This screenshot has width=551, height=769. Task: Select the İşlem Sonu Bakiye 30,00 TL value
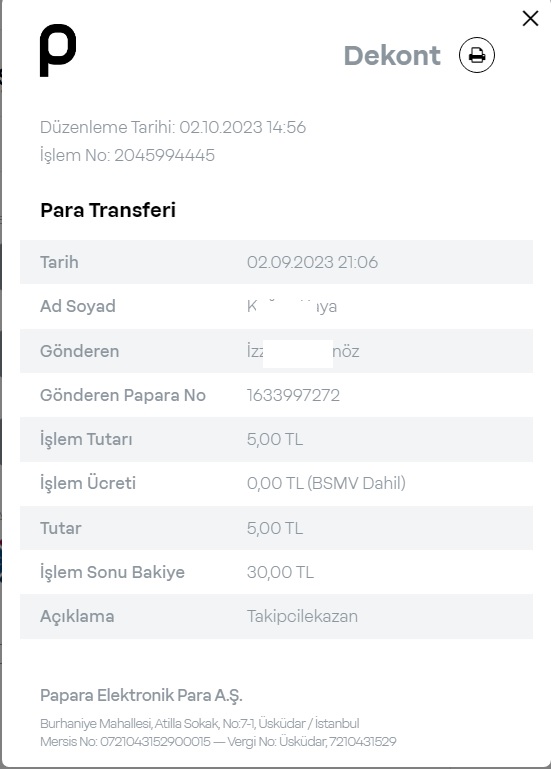click(280, 572)
